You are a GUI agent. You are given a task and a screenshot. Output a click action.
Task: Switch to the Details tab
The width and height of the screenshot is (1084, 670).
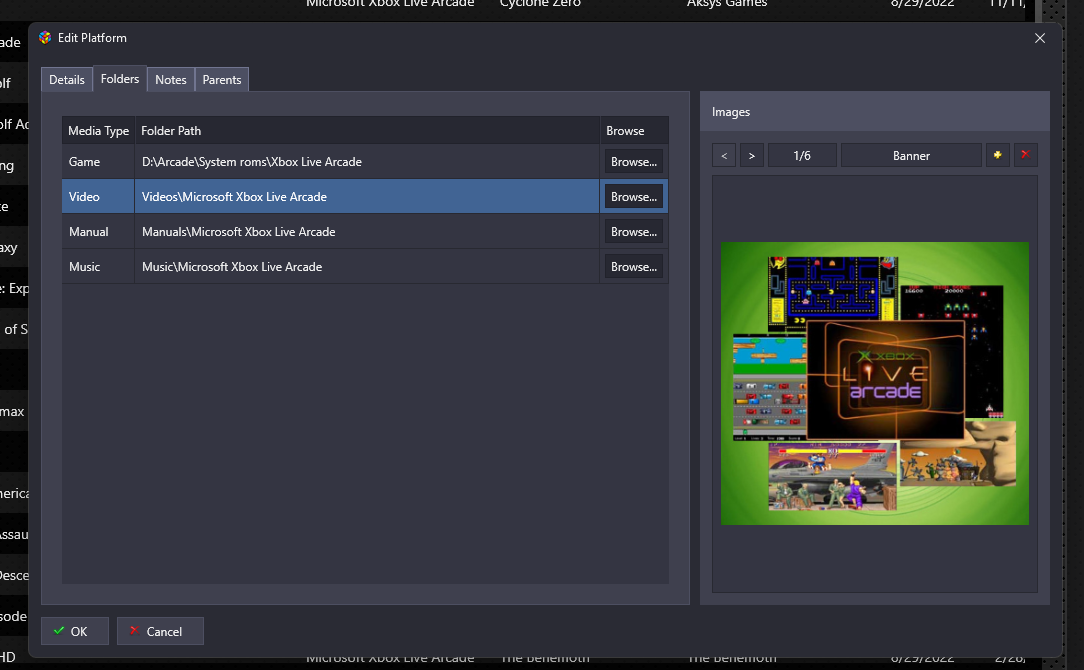66,80
